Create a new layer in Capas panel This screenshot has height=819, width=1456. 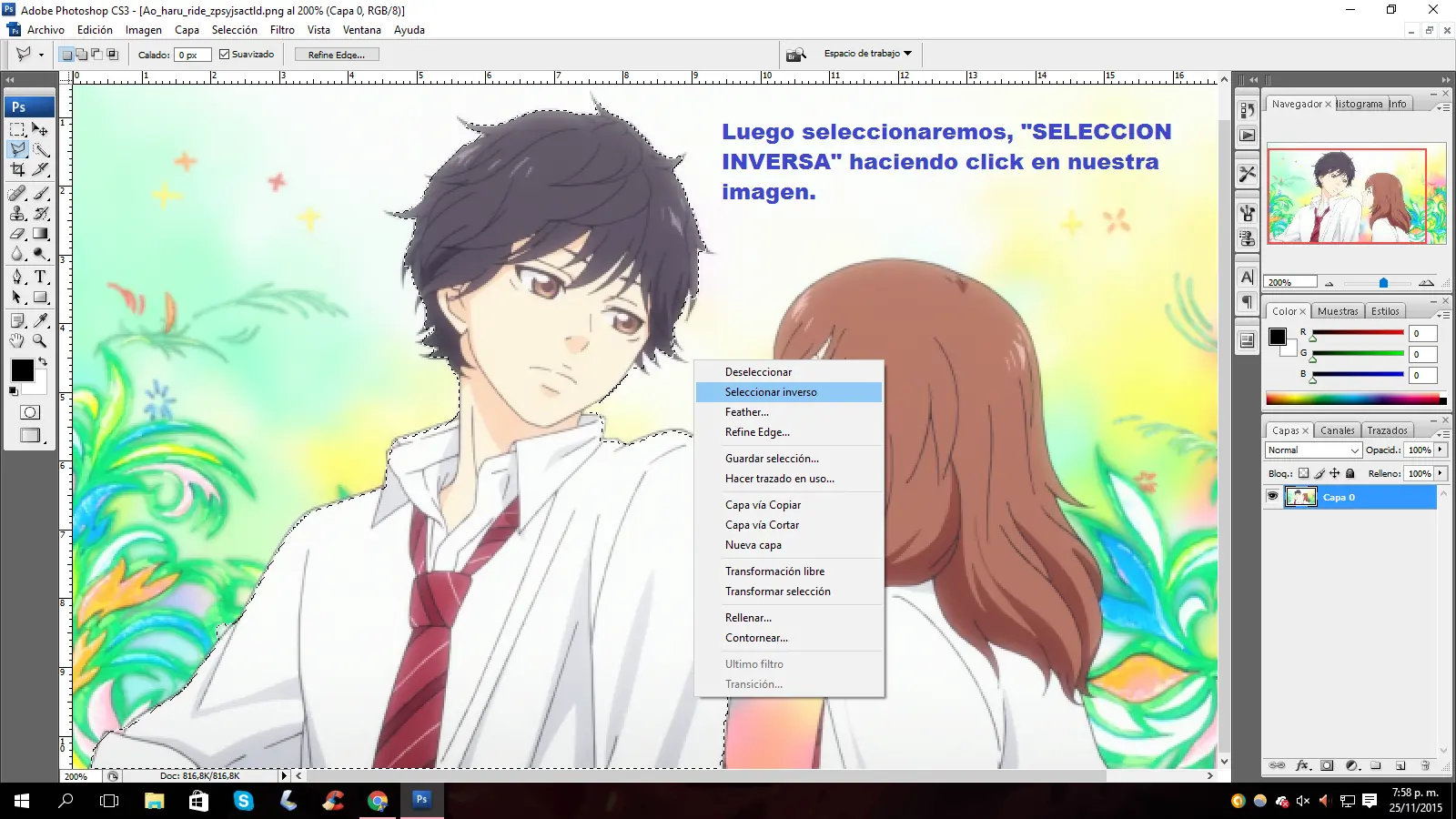1400,766
